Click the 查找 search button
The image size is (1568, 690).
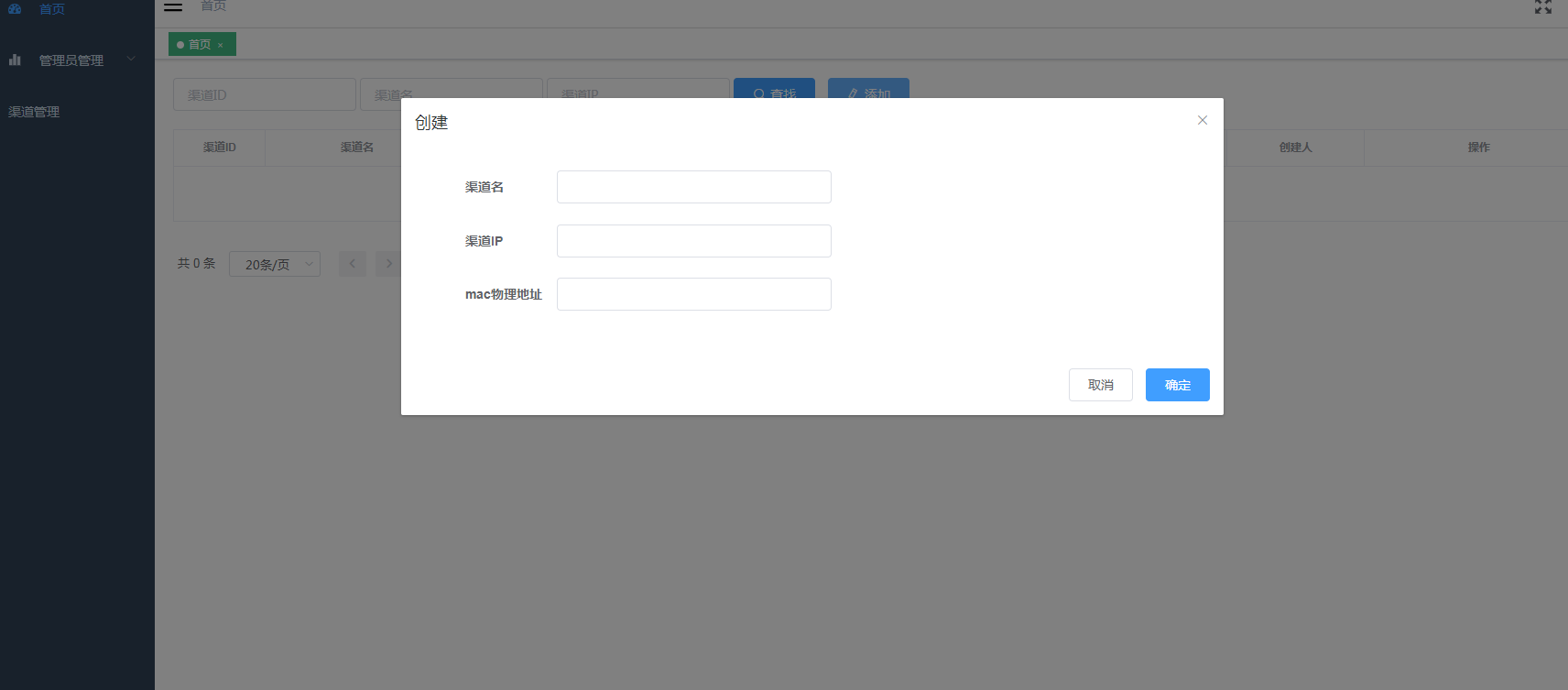(x=774, y=89)
